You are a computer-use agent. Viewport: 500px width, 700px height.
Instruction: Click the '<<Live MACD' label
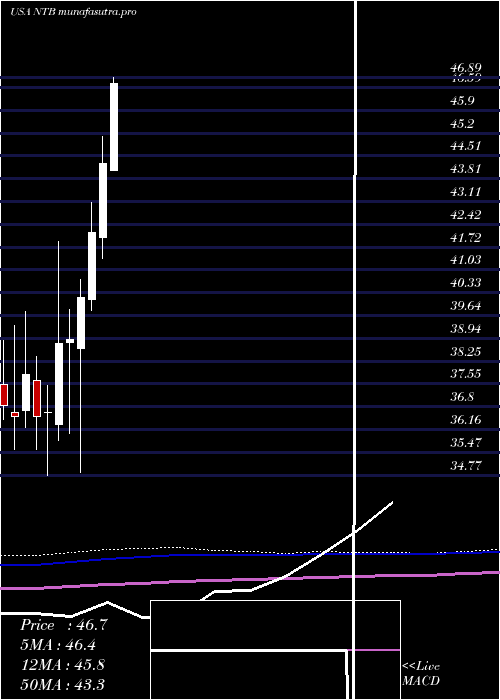point(421,674)
